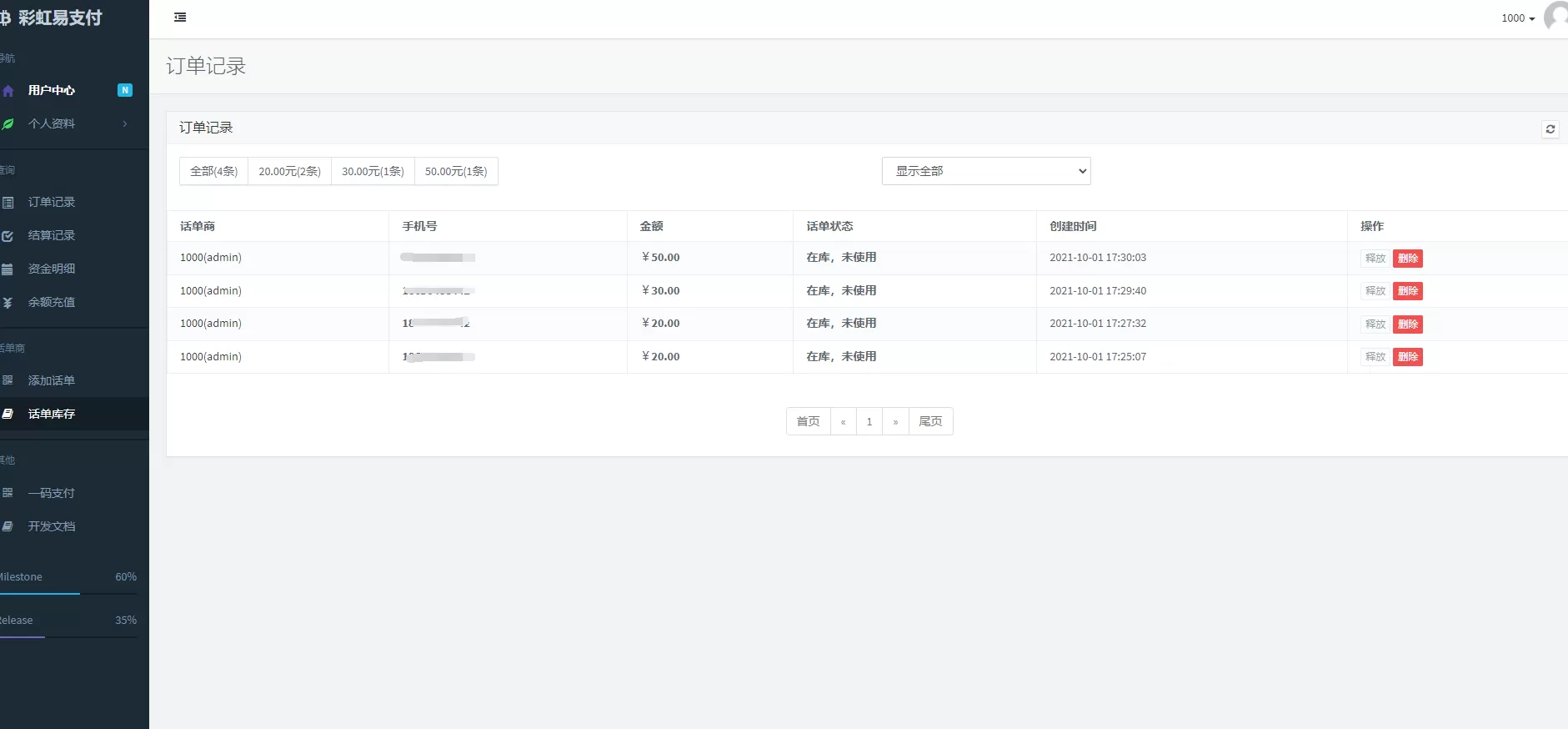Open the 显示全部 filter dropdown
This screenshot has height=729, width=1568.
pos(985,171)
